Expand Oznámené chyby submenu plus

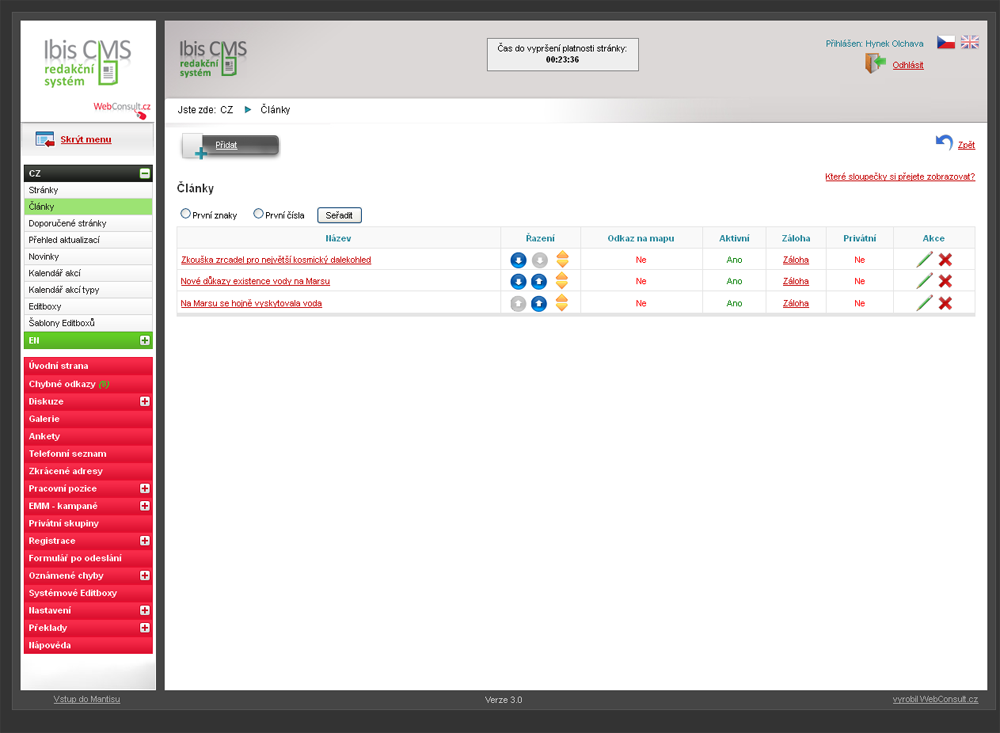tap(145, 575)
